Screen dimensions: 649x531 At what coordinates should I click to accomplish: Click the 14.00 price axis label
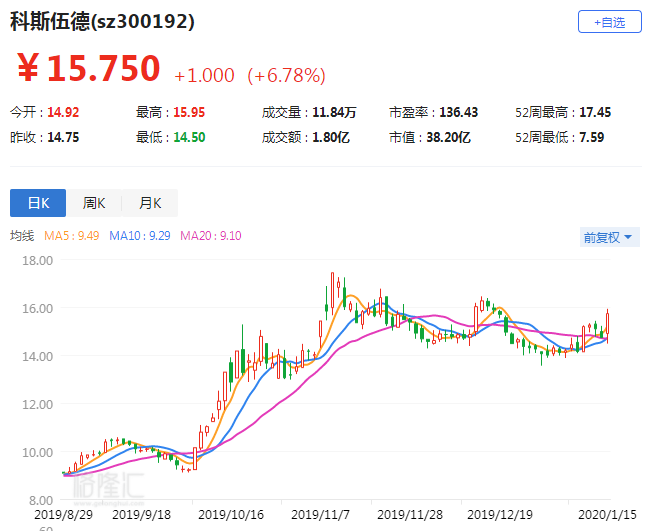[x=38, y=356]
